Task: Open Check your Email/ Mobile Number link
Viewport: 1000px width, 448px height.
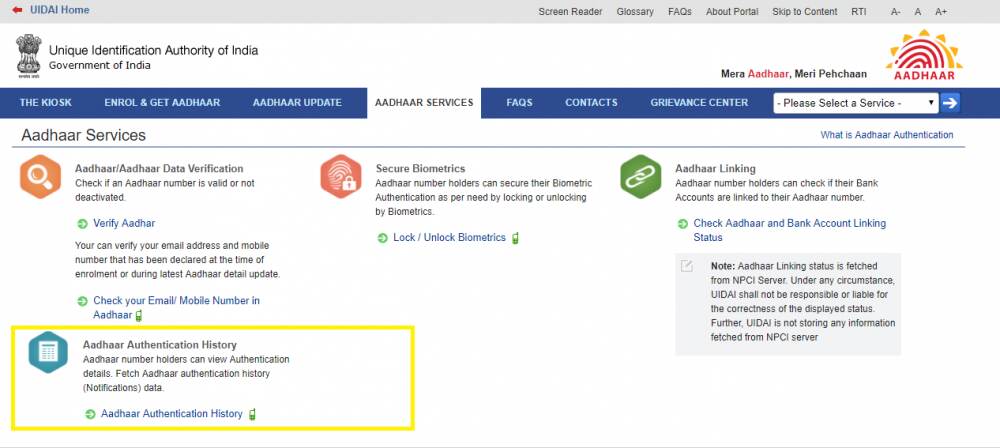Action: point(176,308)
